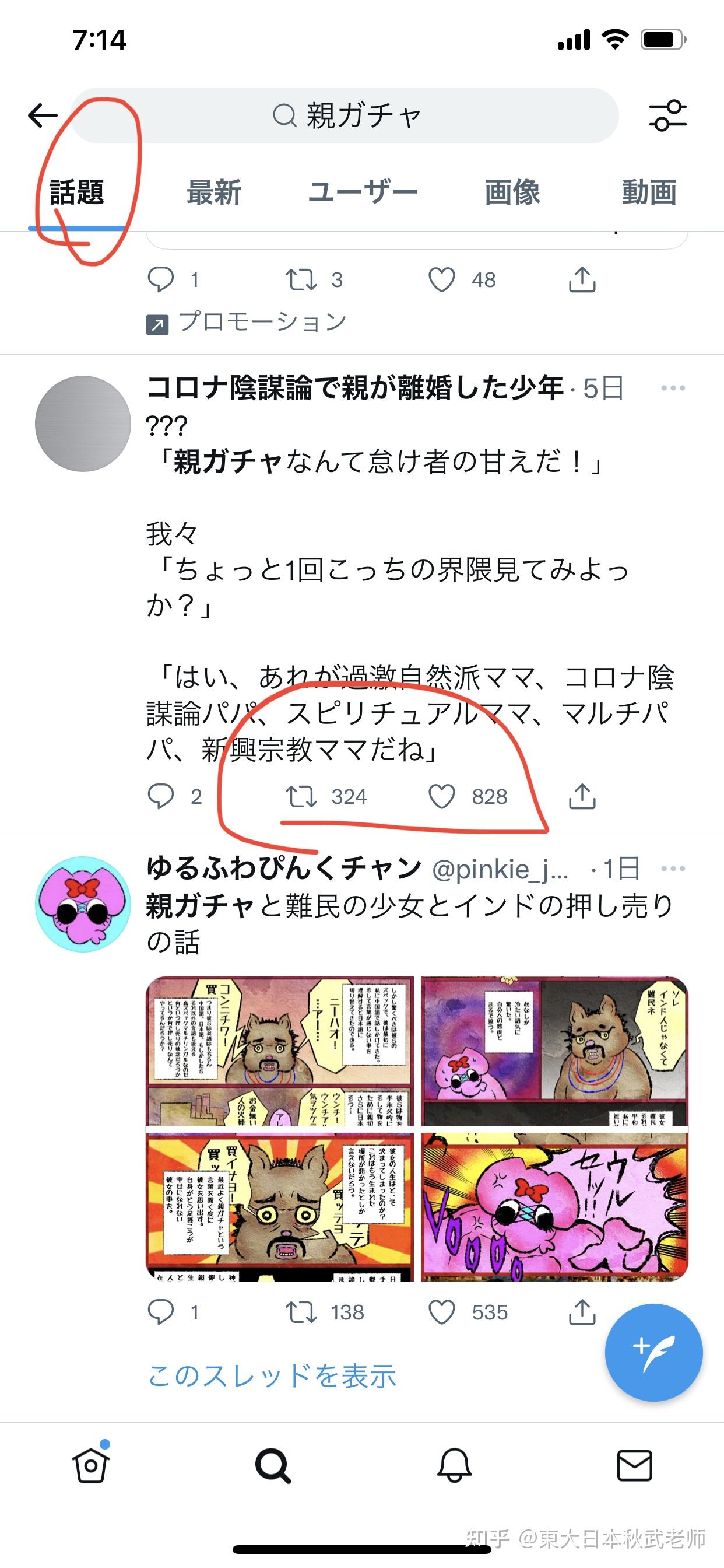The height and width of the screenshot is (1568, 724).
Task: Open the top-left manga image thumbnail
Action: (279, 1051)
